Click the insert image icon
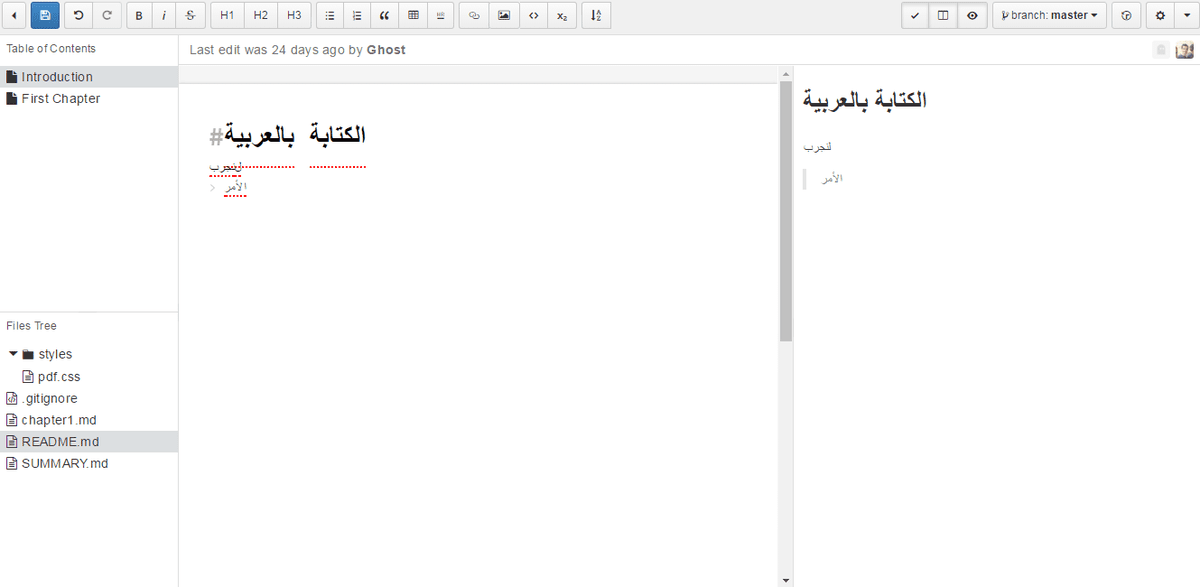Viewport: 1200px width, 587px height. pos(504,15)
